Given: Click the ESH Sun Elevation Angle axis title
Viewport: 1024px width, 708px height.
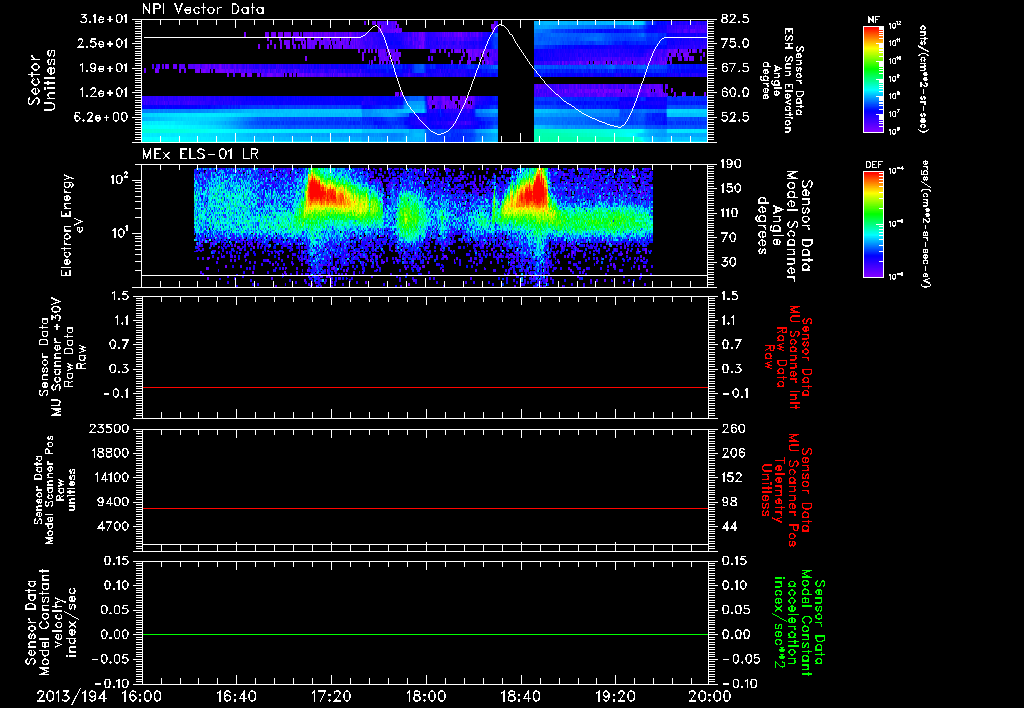Looking at the screenshot, I should point(782,80).
